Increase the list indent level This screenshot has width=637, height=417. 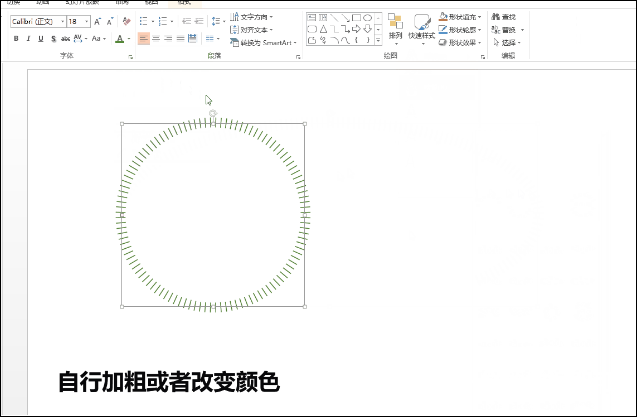pos(199,21)
